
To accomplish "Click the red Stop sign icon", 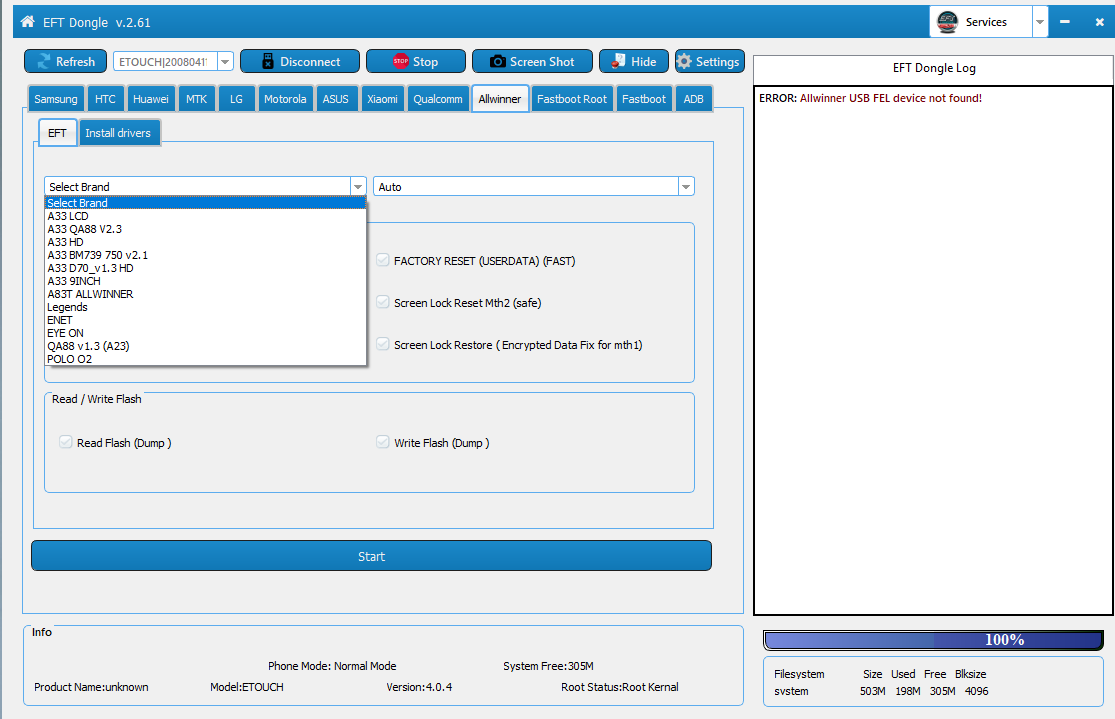I will pos(401,61).
